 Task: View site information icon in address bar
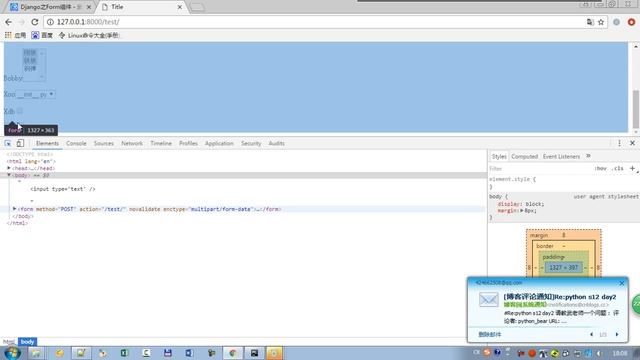coord(50,22)
